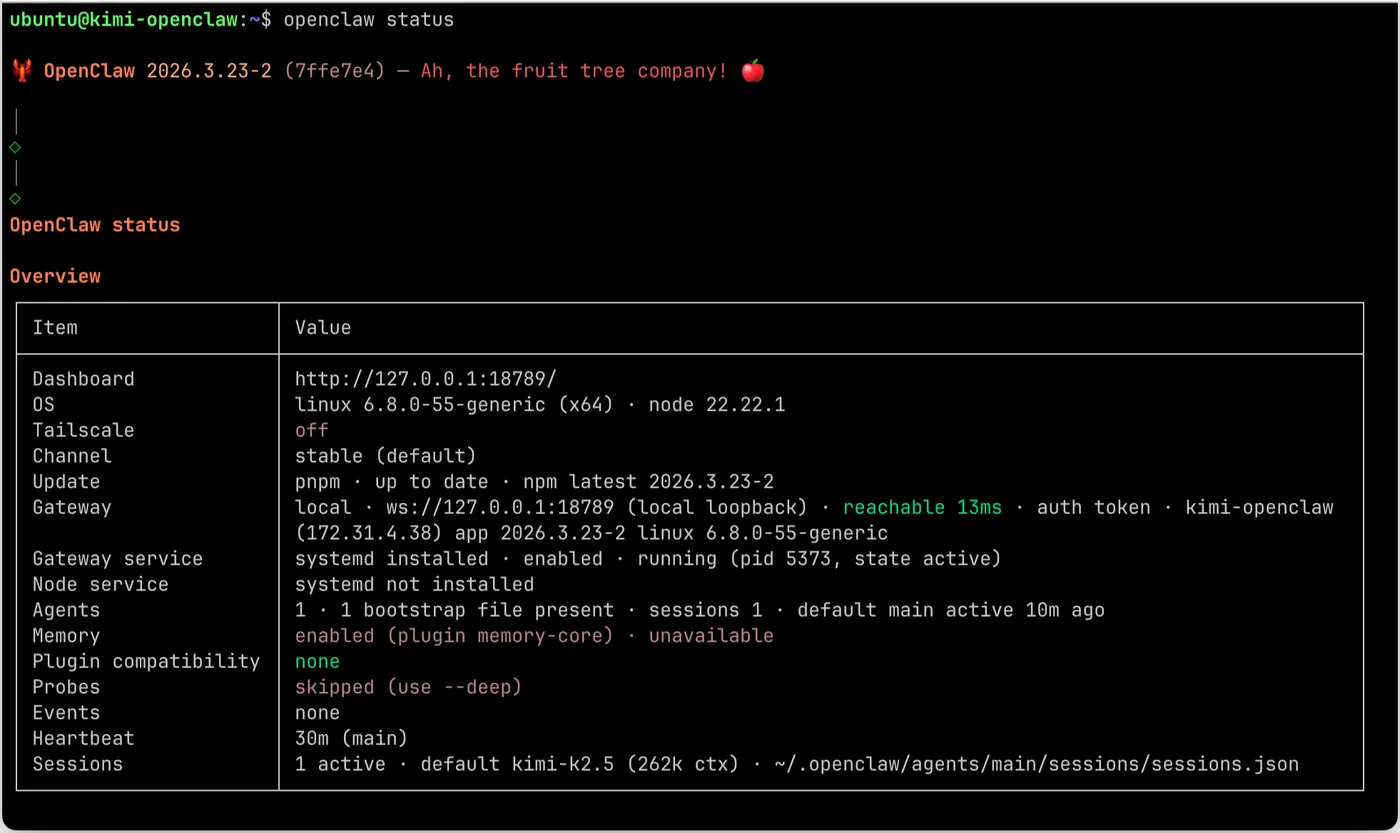Click the lobster emoji icon before OpenClaw
The image size is (1400, 833).
21,71
